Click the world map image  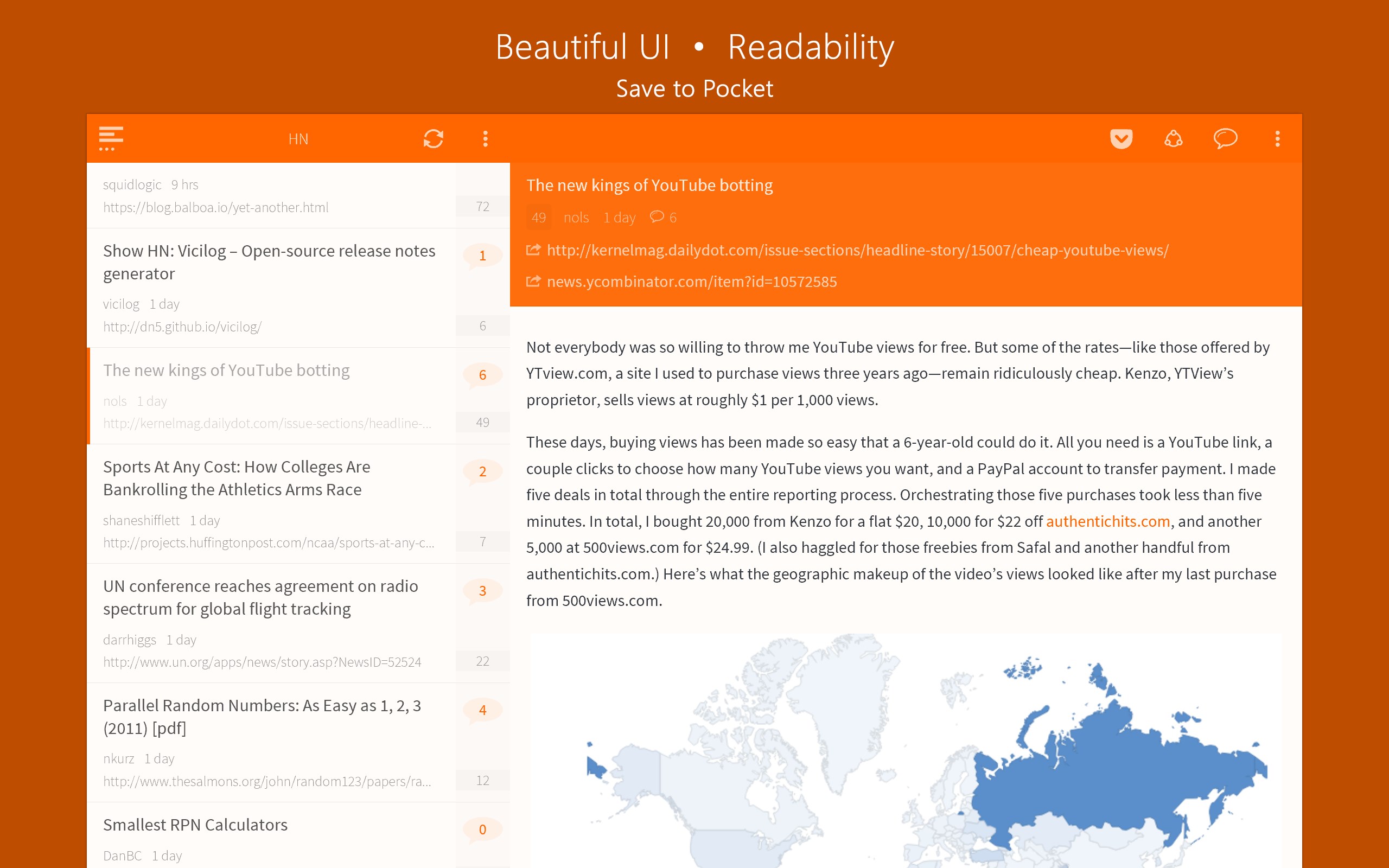(905, 752)
